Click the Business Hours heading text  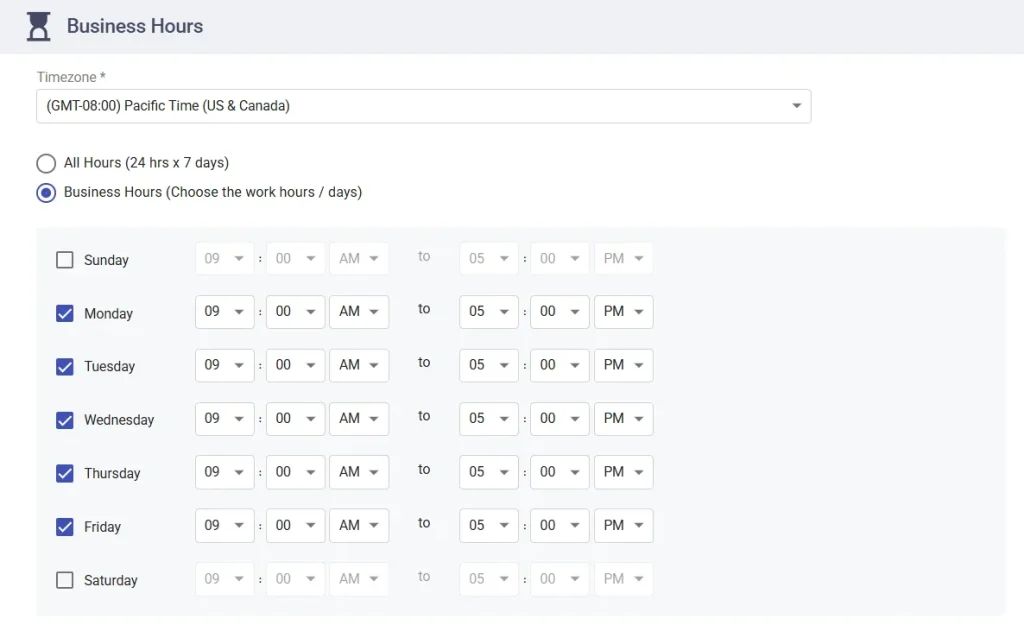135,26
